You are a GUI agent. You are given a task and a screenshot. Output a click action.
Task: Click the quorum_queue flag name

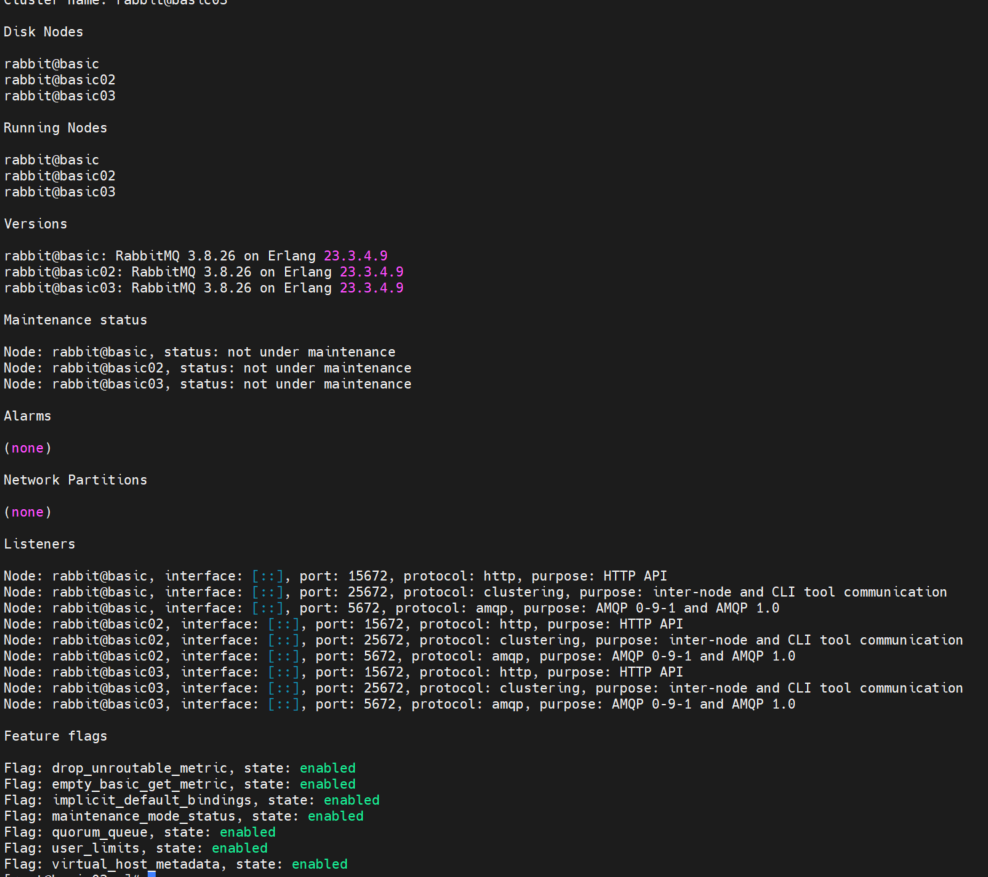(99, 832)
